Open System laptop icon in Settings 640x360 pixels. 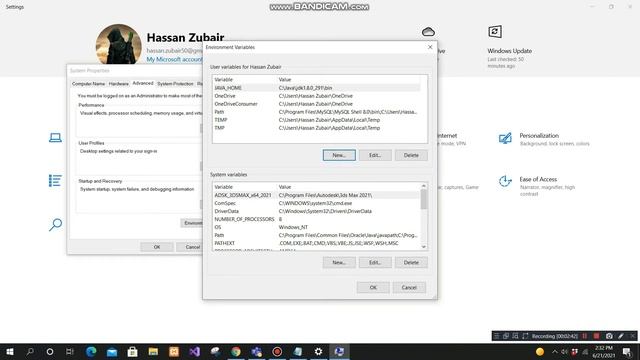point(55,138)
